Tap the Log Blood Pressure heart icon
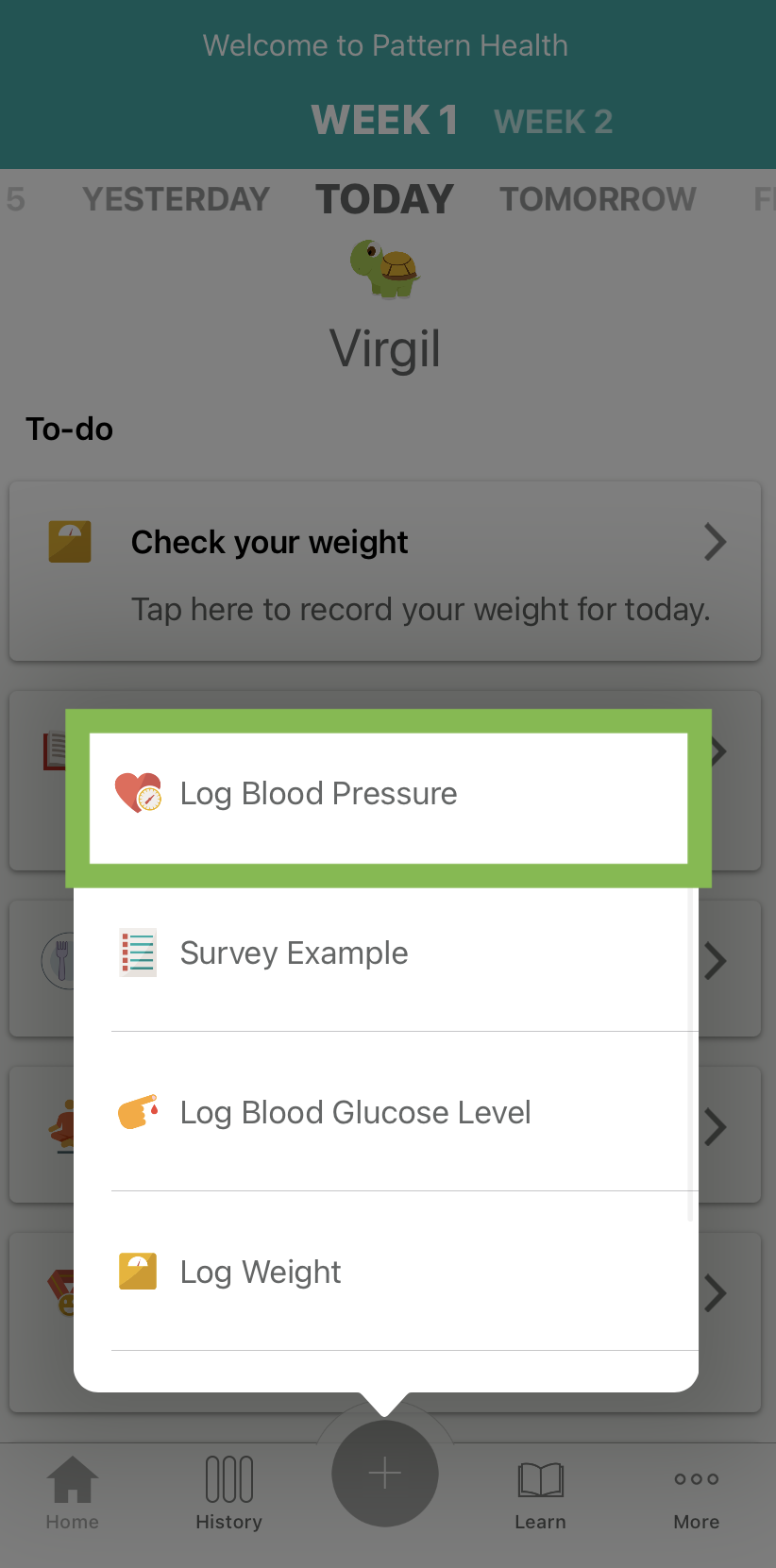 [138, 793]
